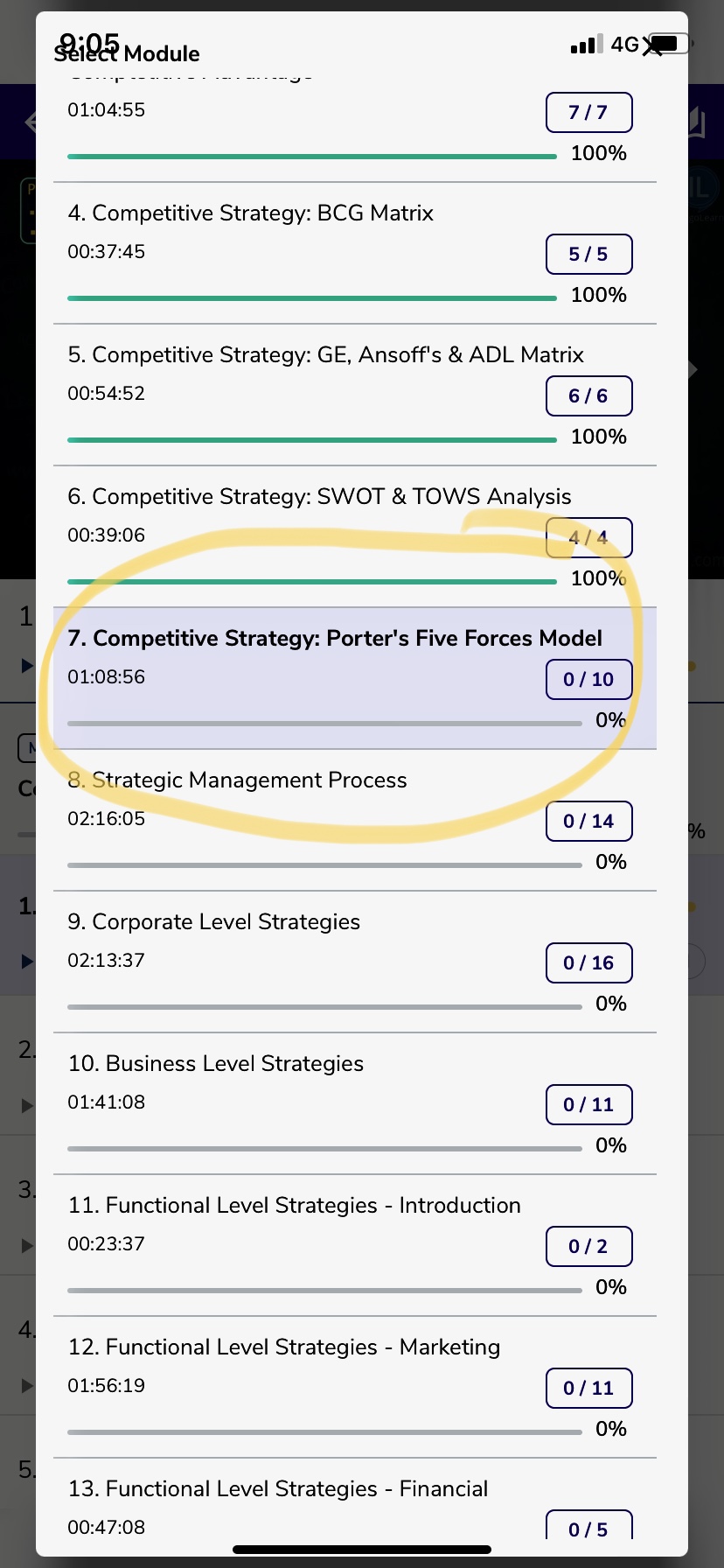Click the SWOT & TOWS Analysis progress bar
Viewport: 724px width, 1568px height.
pyautogui.click(x=311, y=581)
